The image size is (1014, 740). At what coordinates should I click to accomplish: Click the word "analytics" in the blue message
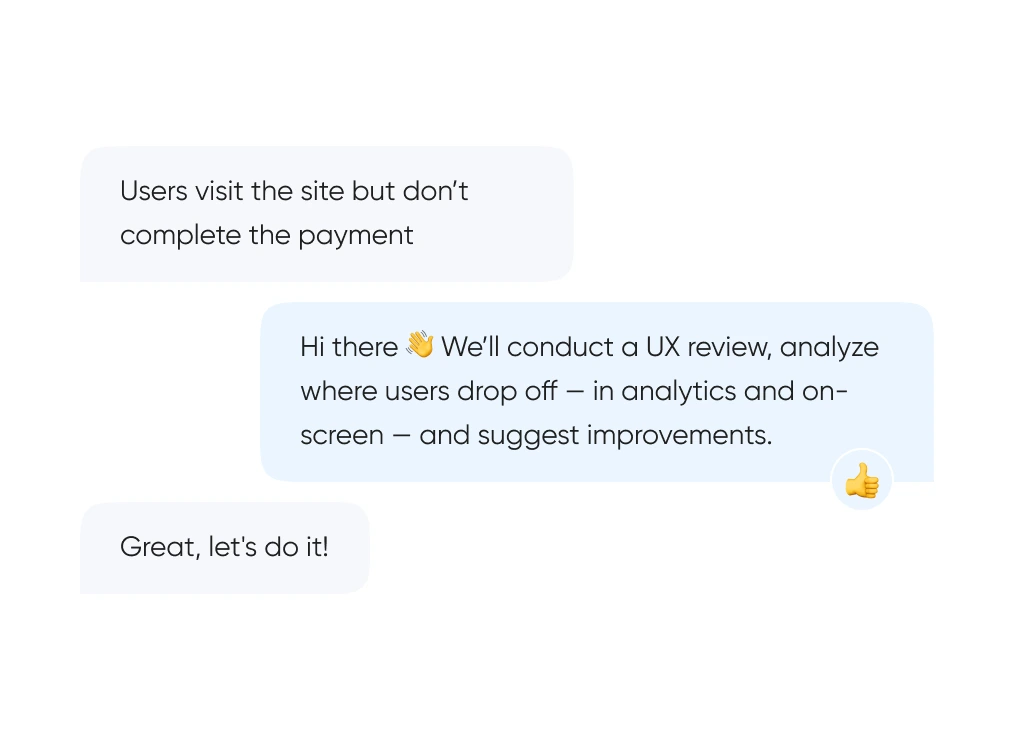click(680, 391)
